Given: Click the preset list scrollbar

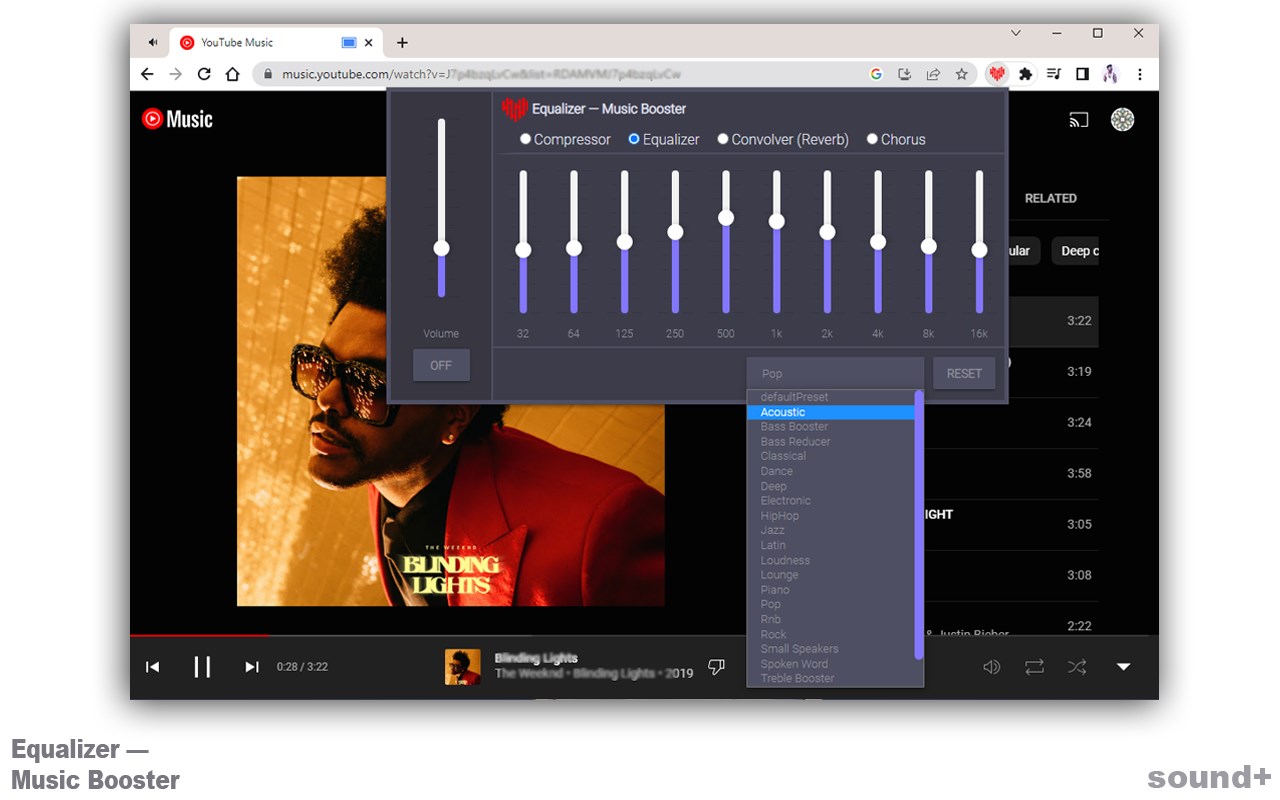Looking at the screenshot, I should pyautogui.click(x=918, y=525).
